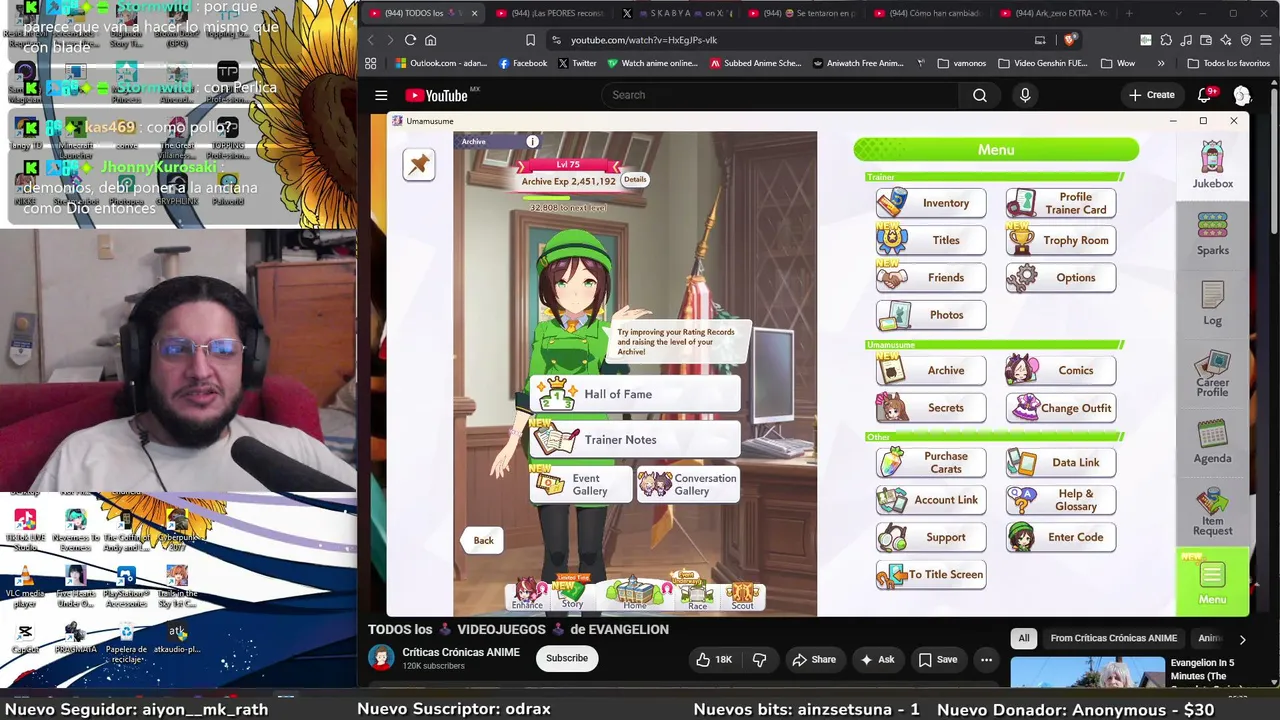Go to Enhance in the game bottom bar

coord(527,594)
